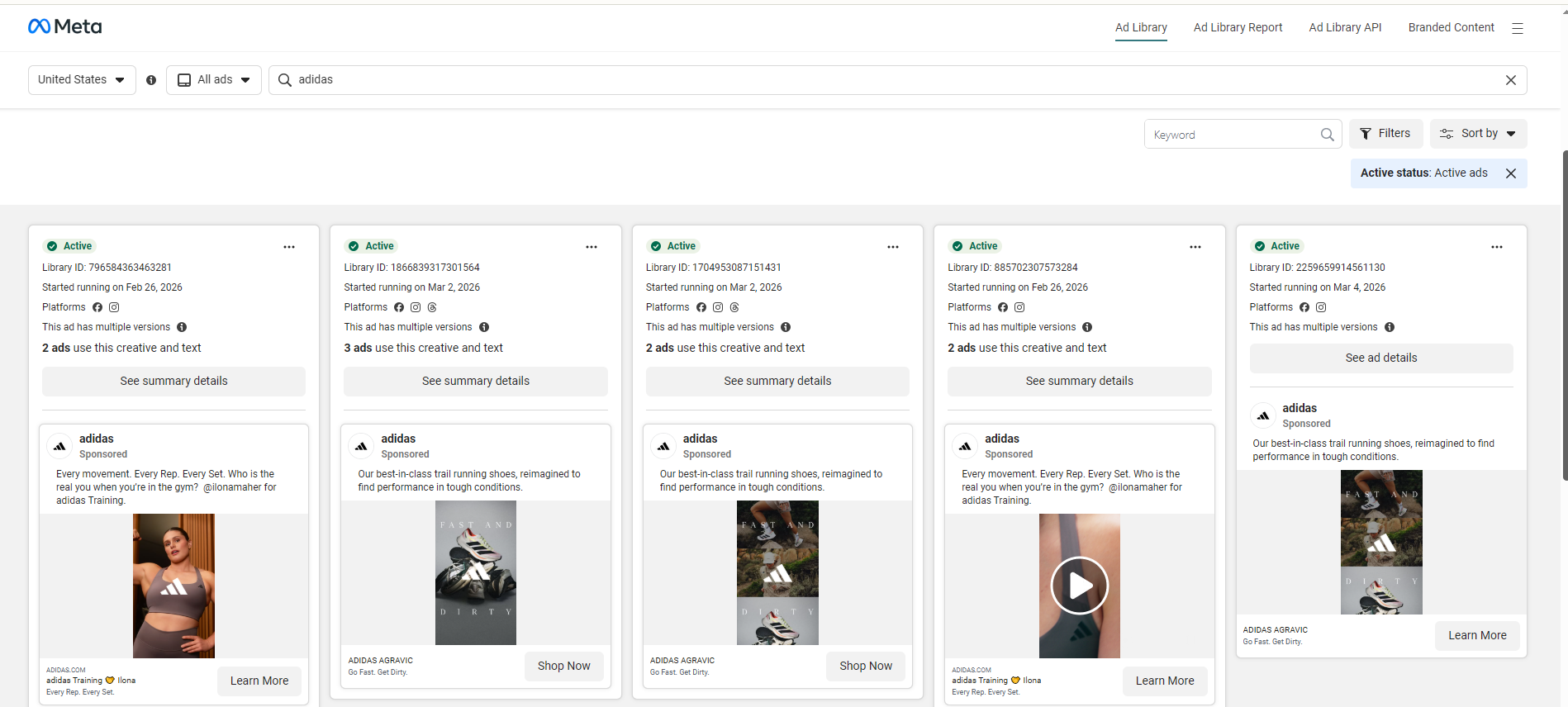The width and height of the screenshot is (1568, 707).
Task: Click adidas page name on ad 1704953087151431
Action: point(700,439)
